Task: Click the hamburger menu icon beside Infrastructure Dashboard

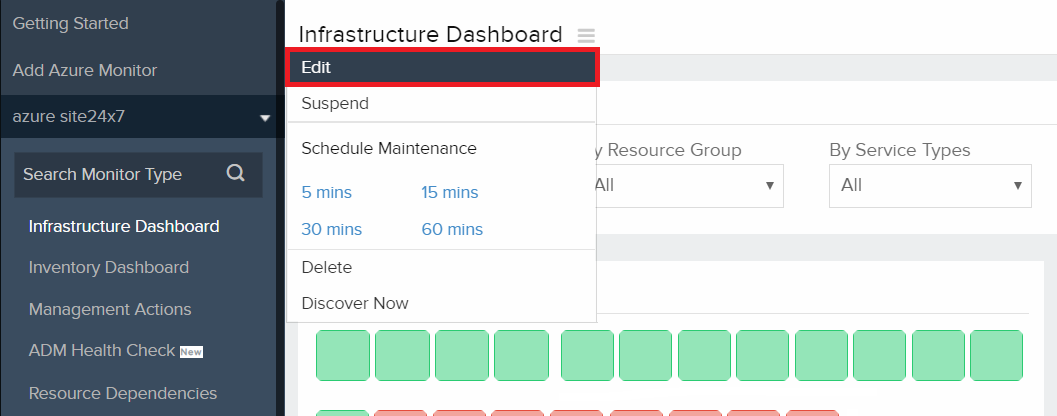Action: coord(586,35)
